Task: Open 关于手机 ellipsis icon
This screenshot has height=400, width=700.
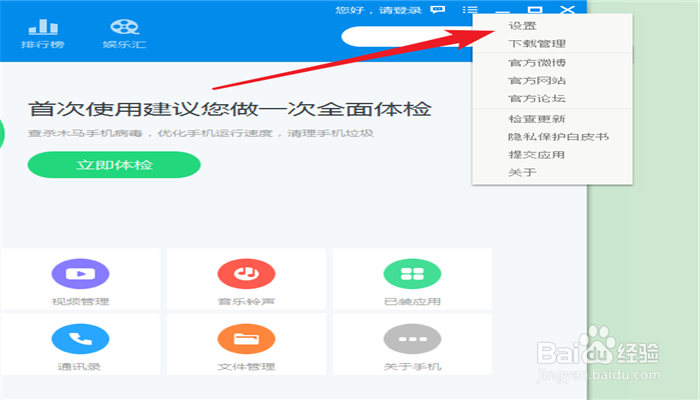Action: [412, 339]
